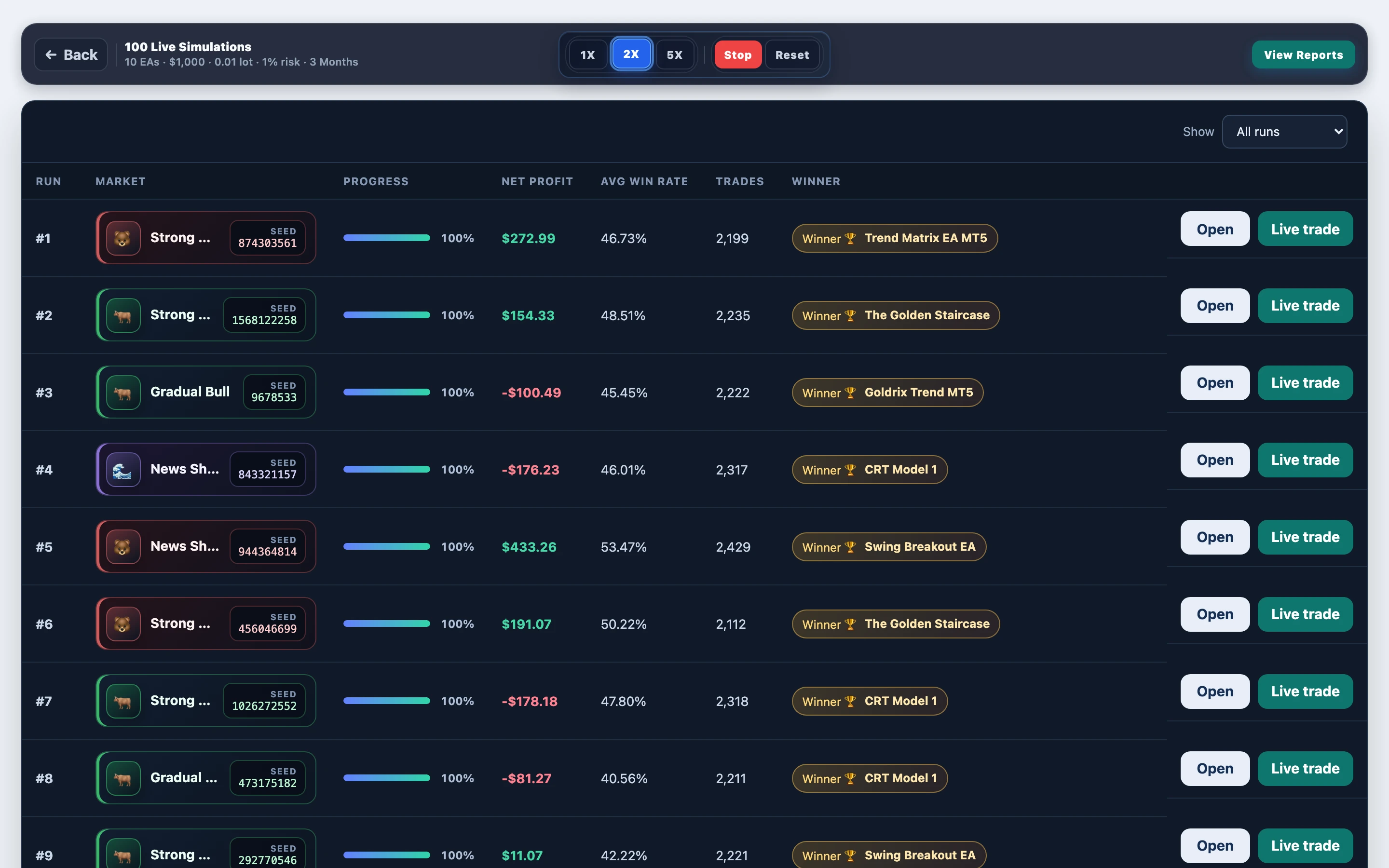Start Live trade for run #4
The width and height of the screenshot is (1389, 868).
pos(1305,460)
